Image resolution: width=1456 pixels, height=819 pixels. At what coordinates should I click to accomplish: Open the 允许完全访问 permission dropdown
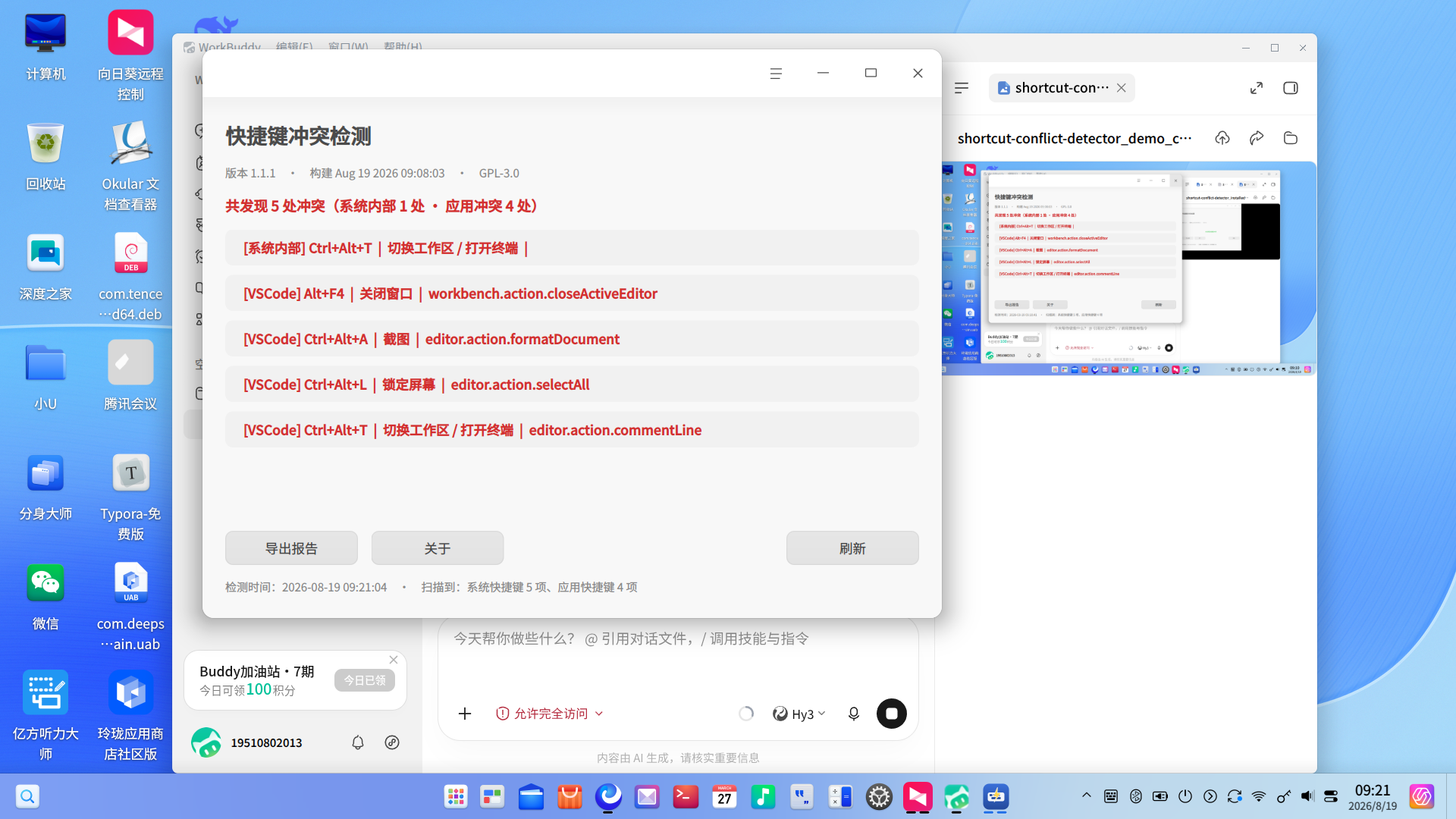tap(550, 714)
